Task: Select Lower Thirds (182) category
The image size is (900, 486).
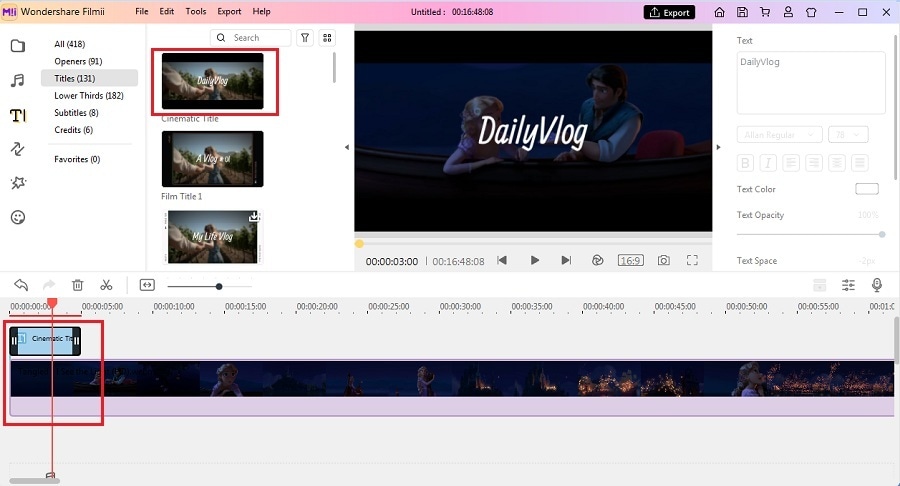Action: (x=89, y=96)
